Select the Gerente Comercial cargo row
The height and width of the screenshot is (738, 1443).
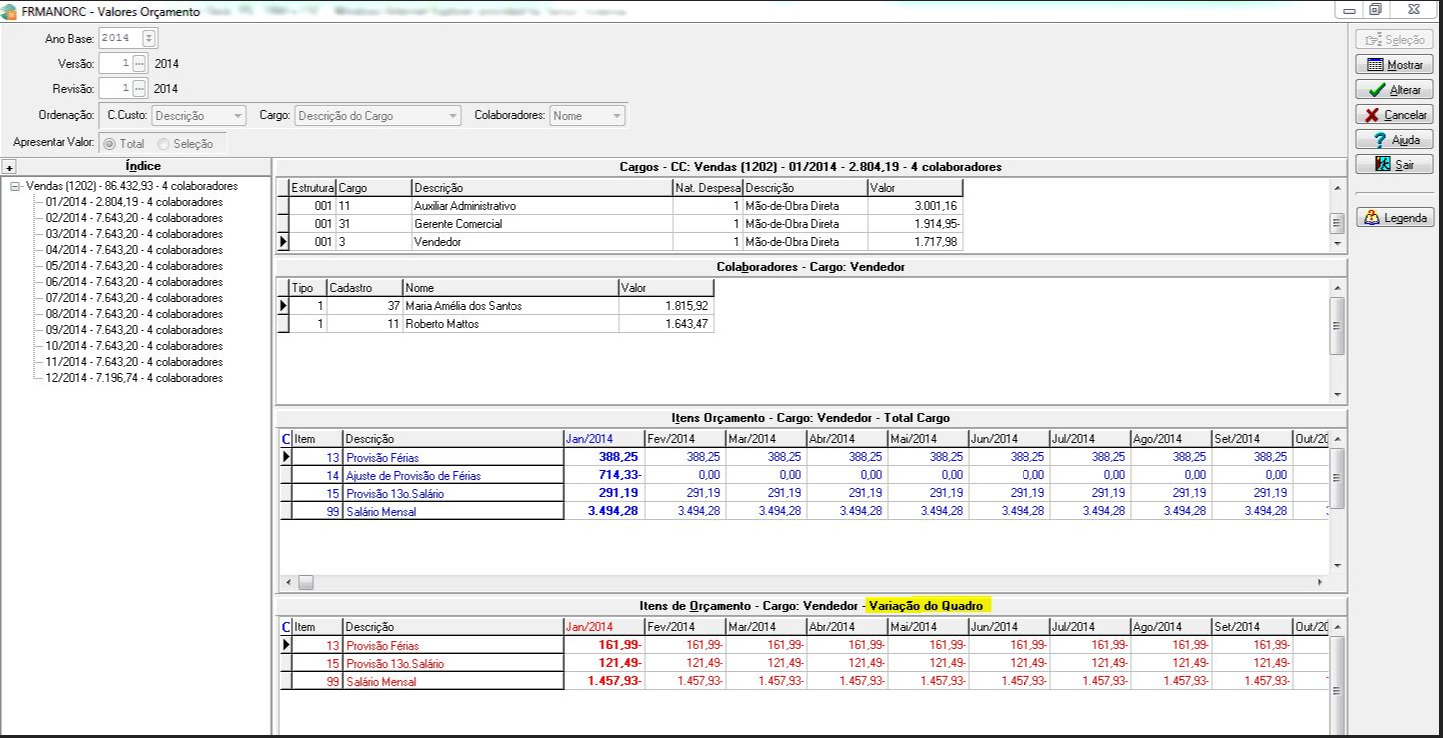click(x=458, y=224)
